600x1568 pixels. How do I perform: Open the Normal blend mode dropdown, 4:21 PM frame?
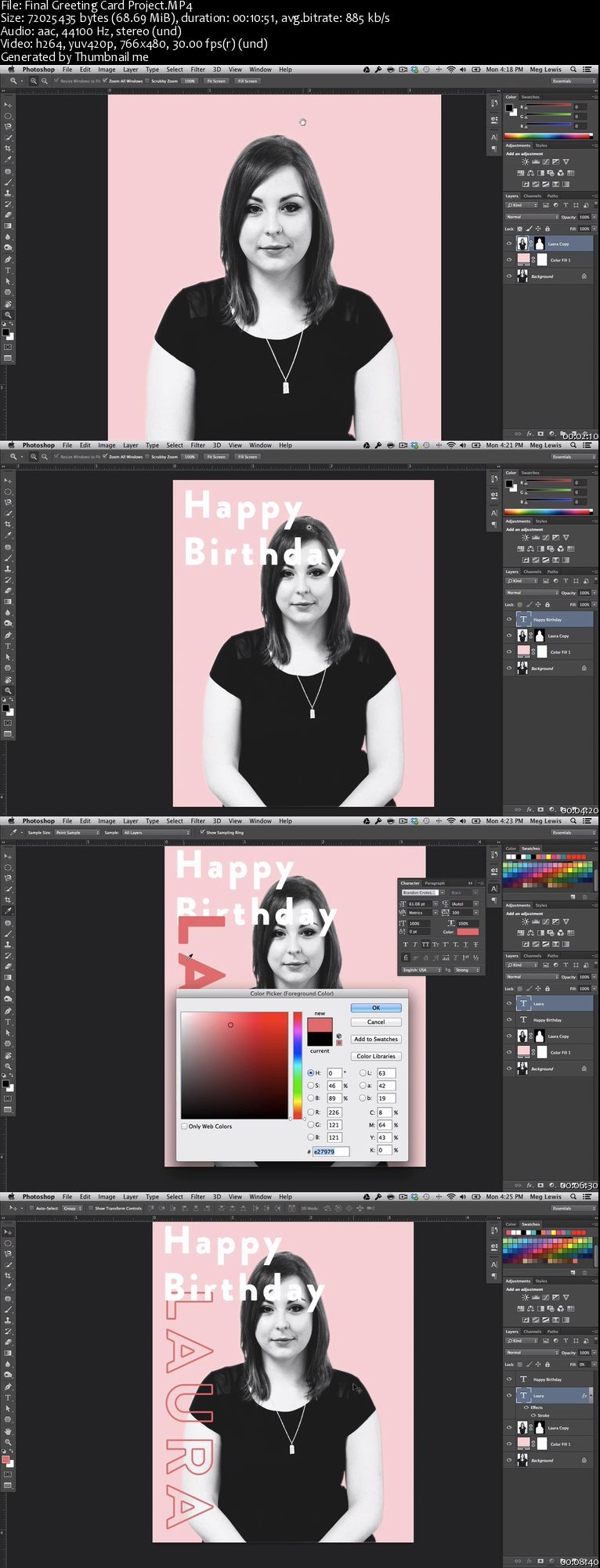(x=533, y=593)
